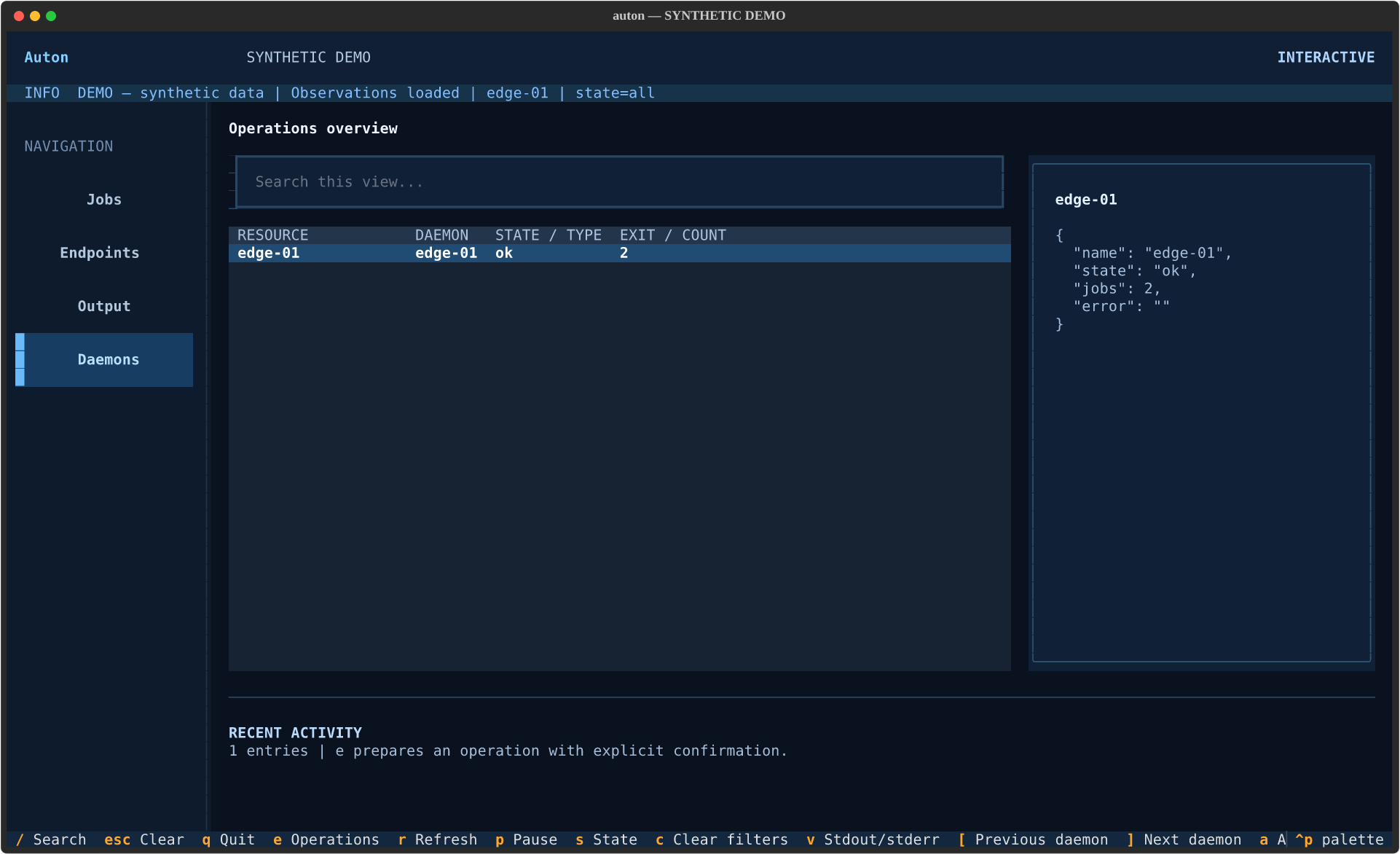Click the '"error": ""' JSON line

point(1122,307)
